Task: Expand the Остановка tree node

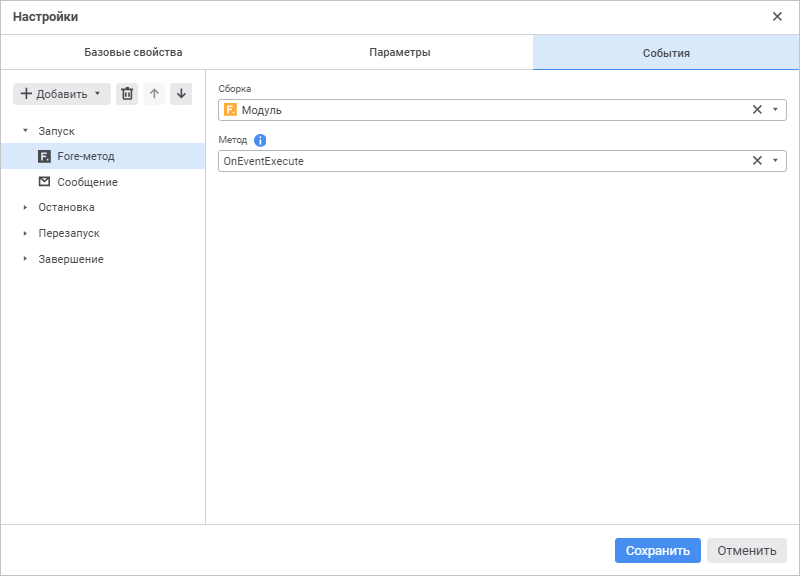Action: coord(25,207)
